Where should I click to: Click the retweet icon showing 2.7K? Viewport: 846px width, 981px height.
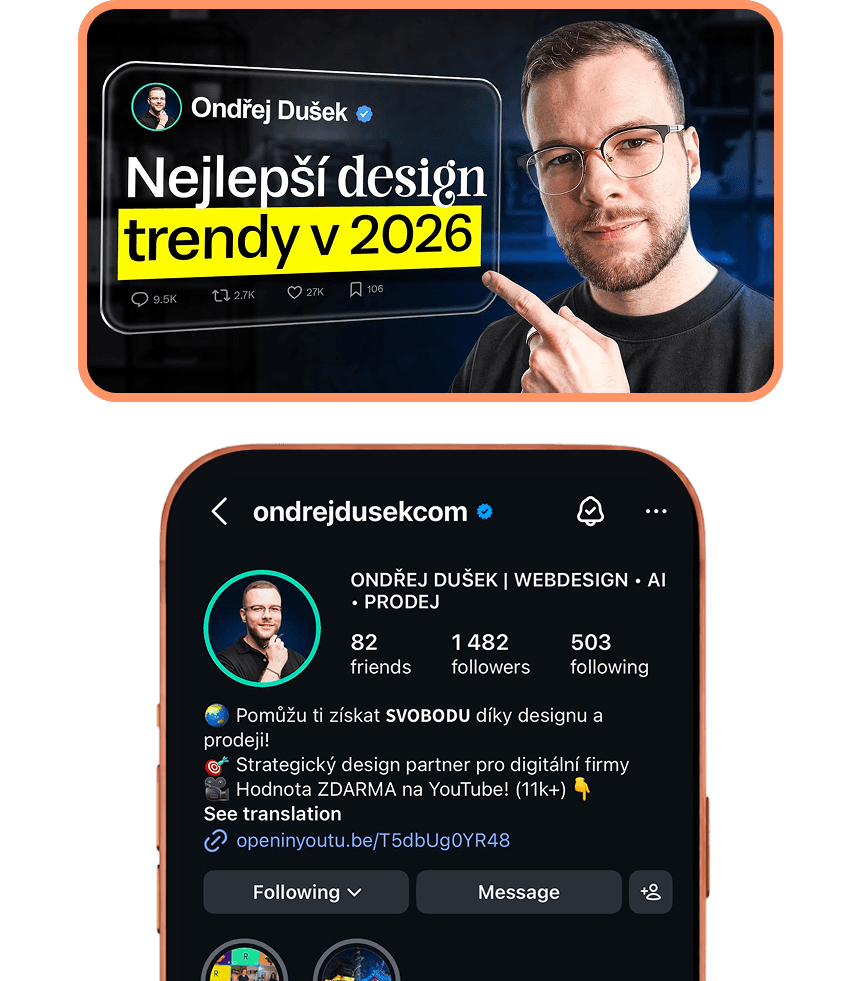pyautogui.click(x=220, y=295)
